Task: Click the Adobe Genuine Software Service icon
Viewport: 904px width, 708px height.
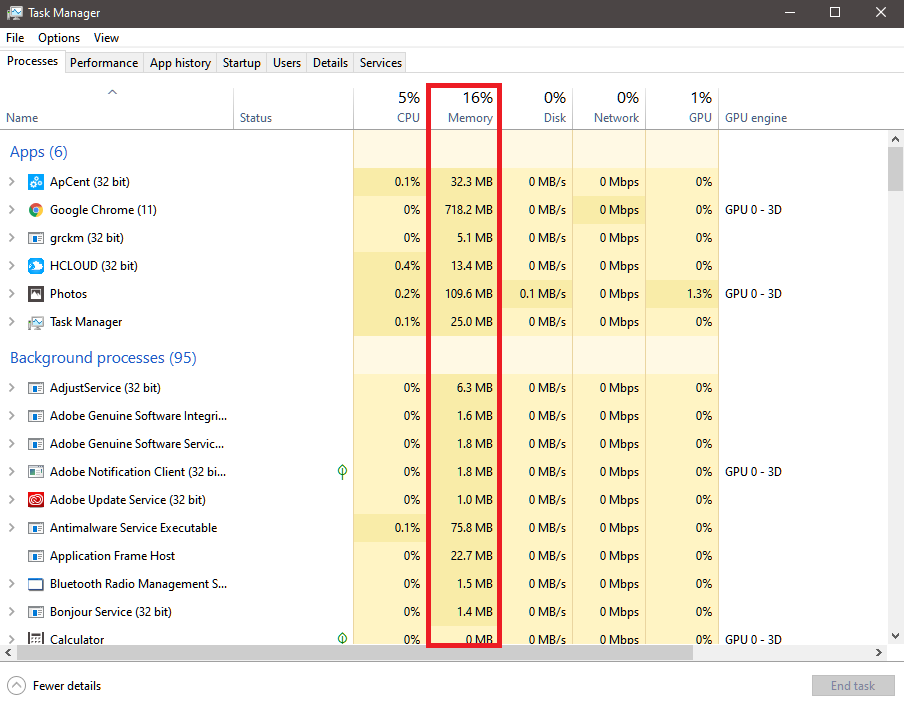Action: click(x=36, y=444)
